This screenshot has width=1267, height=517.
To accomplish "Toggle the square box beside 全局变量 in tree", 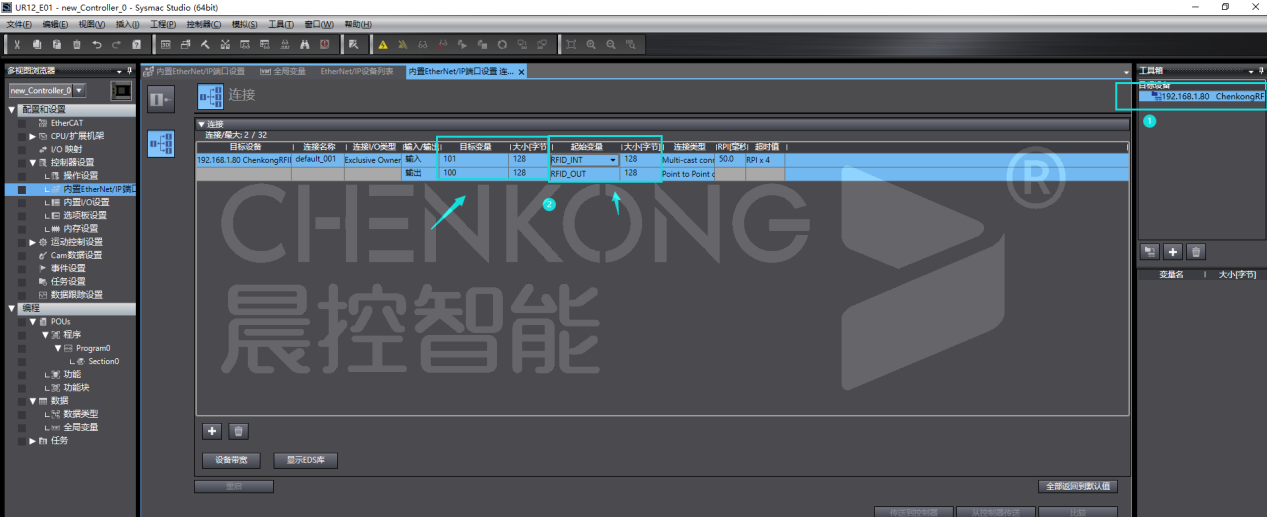I will point(22,427).
